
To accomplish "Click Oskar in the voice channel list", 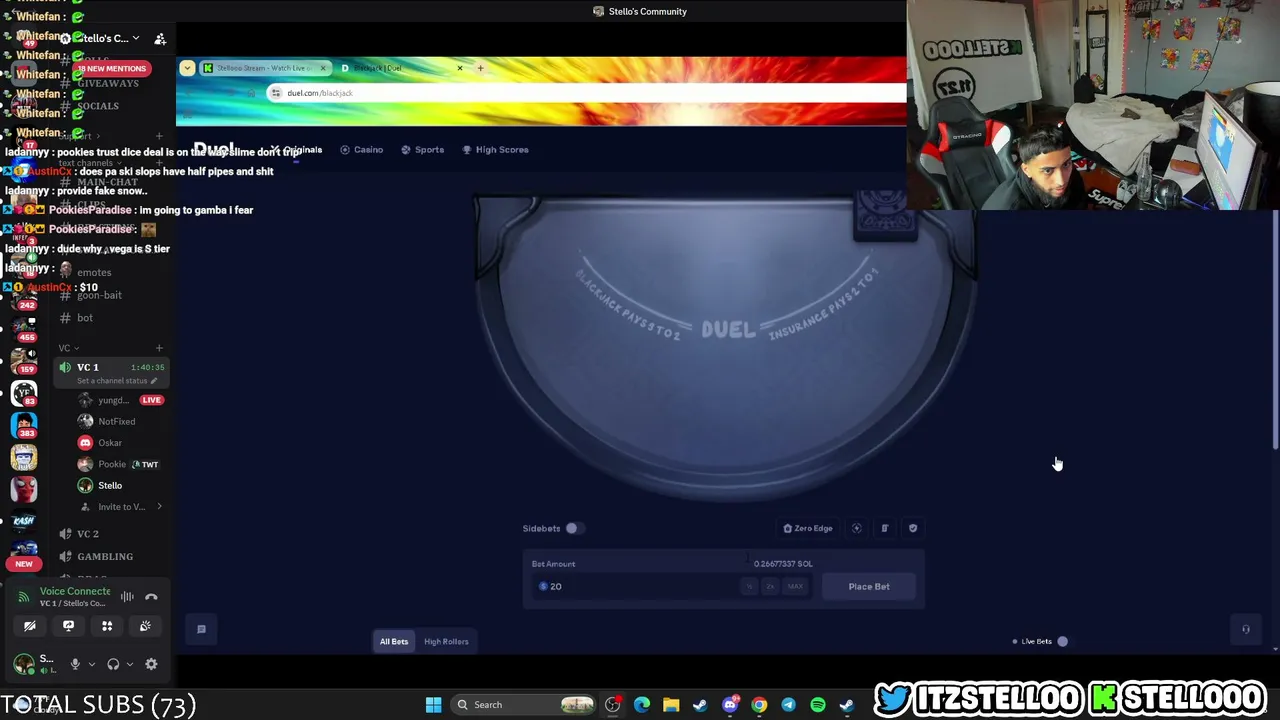I will click(x=110, y=443).
